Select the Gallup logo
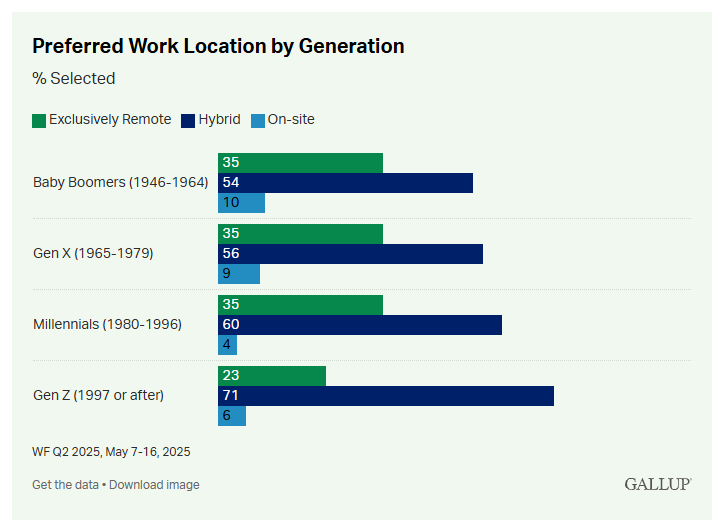The width and height of the screenshot is (722, 530). (x=657, y=484)
